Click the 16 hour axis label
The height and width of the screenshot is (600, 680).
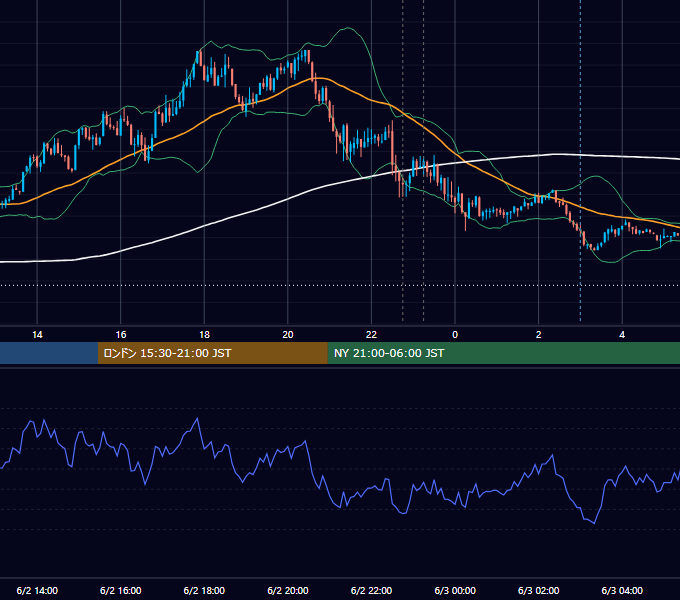pos(121,335)
